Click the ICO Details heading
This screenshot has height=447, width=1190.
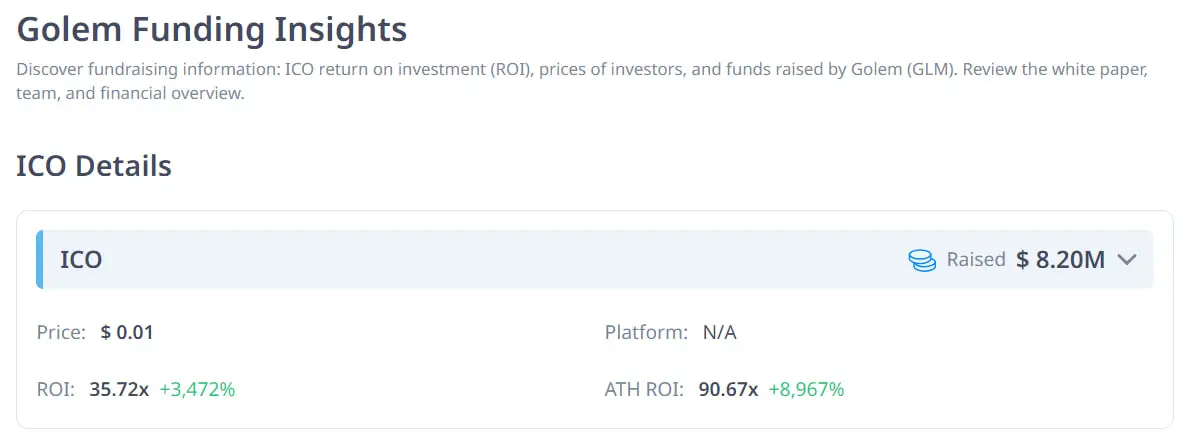click(x=94, y=166)
